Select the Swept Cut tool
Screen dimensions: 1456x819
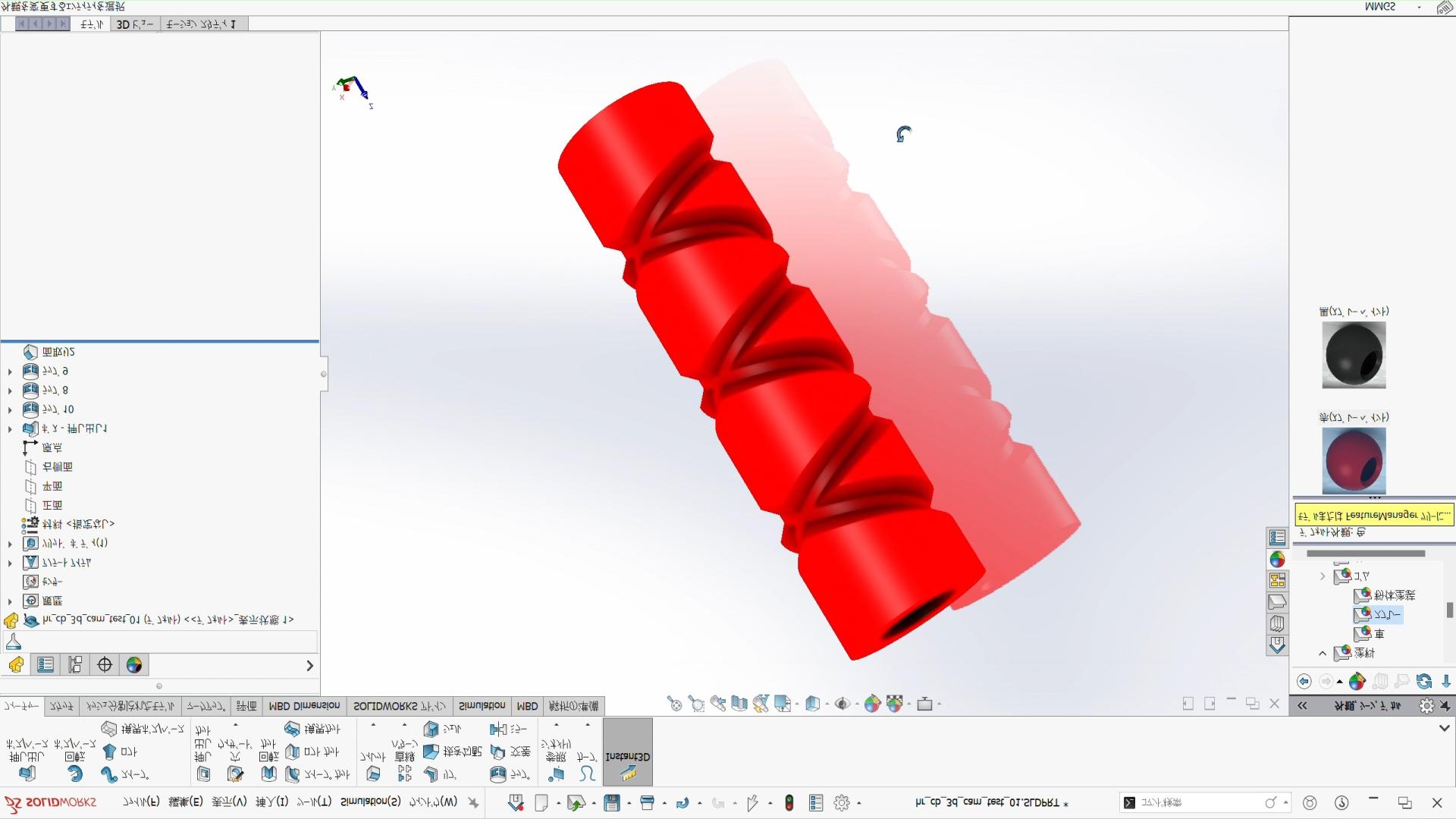pyautogui.click(x=317, y=774)
